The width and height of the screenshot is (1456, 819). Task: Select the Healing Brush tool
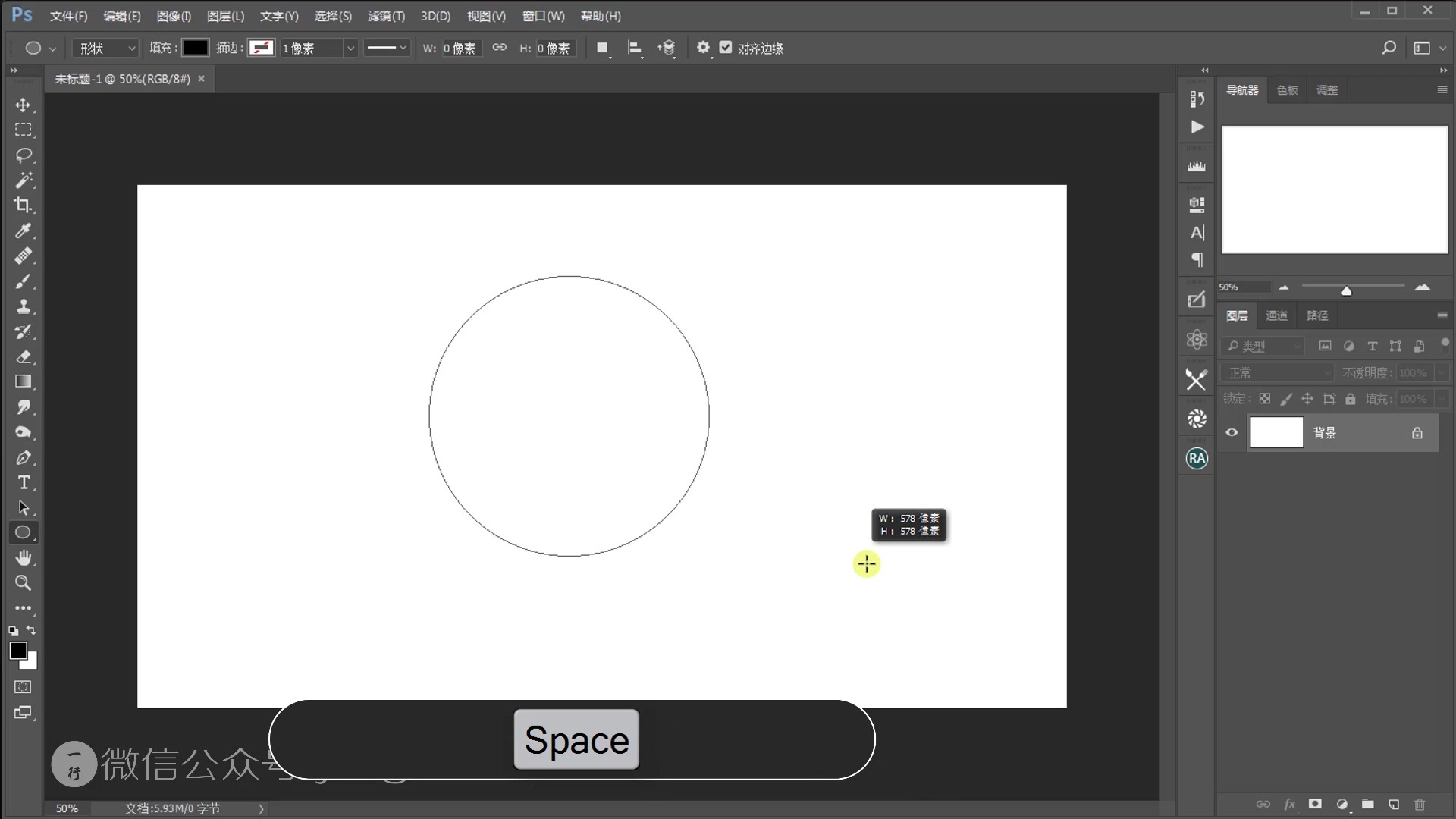click(x=23, y=256)
